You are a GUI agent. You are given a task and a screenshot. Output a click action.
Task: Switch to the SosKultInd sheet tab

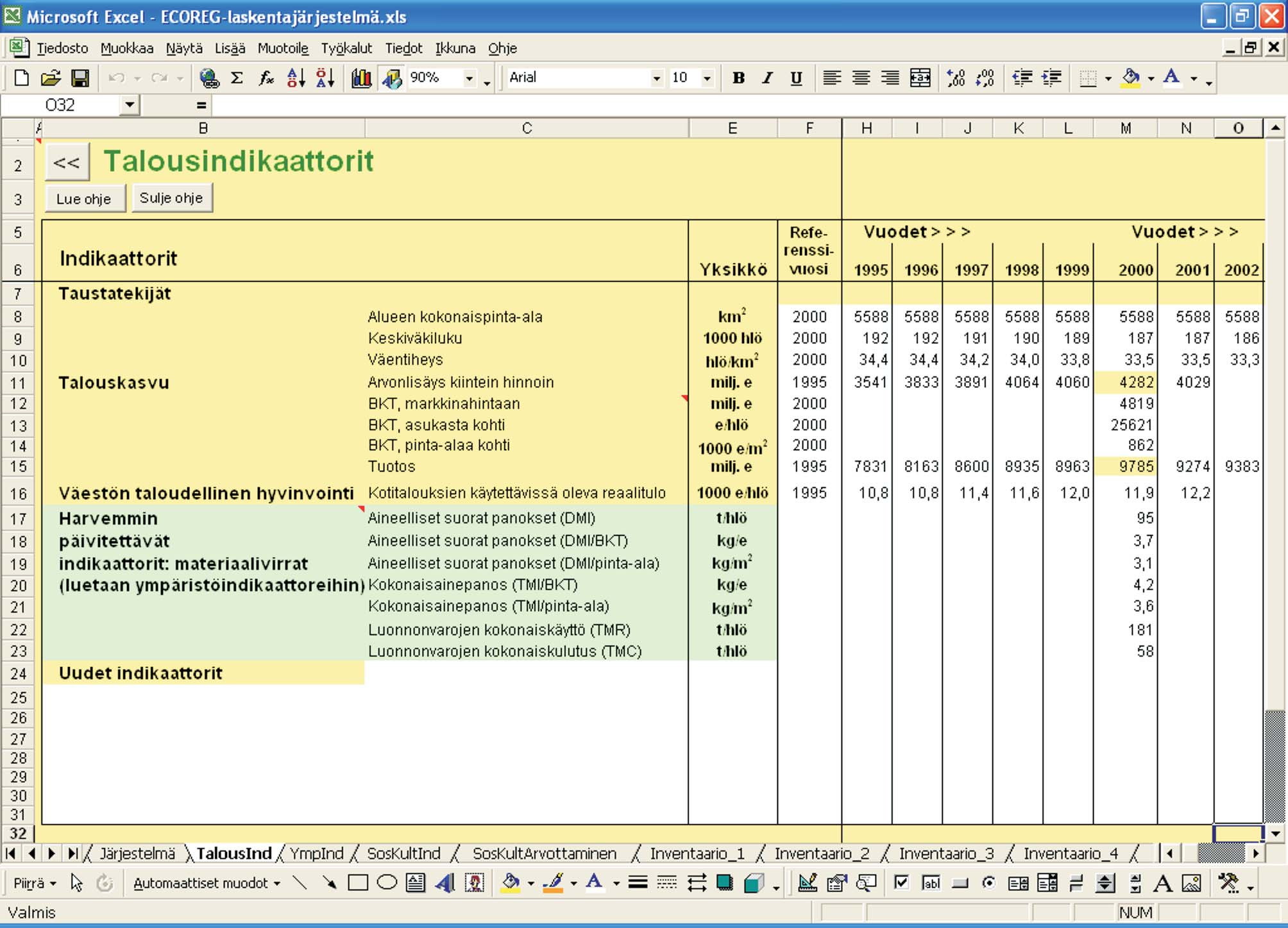[x=403, y=854]
